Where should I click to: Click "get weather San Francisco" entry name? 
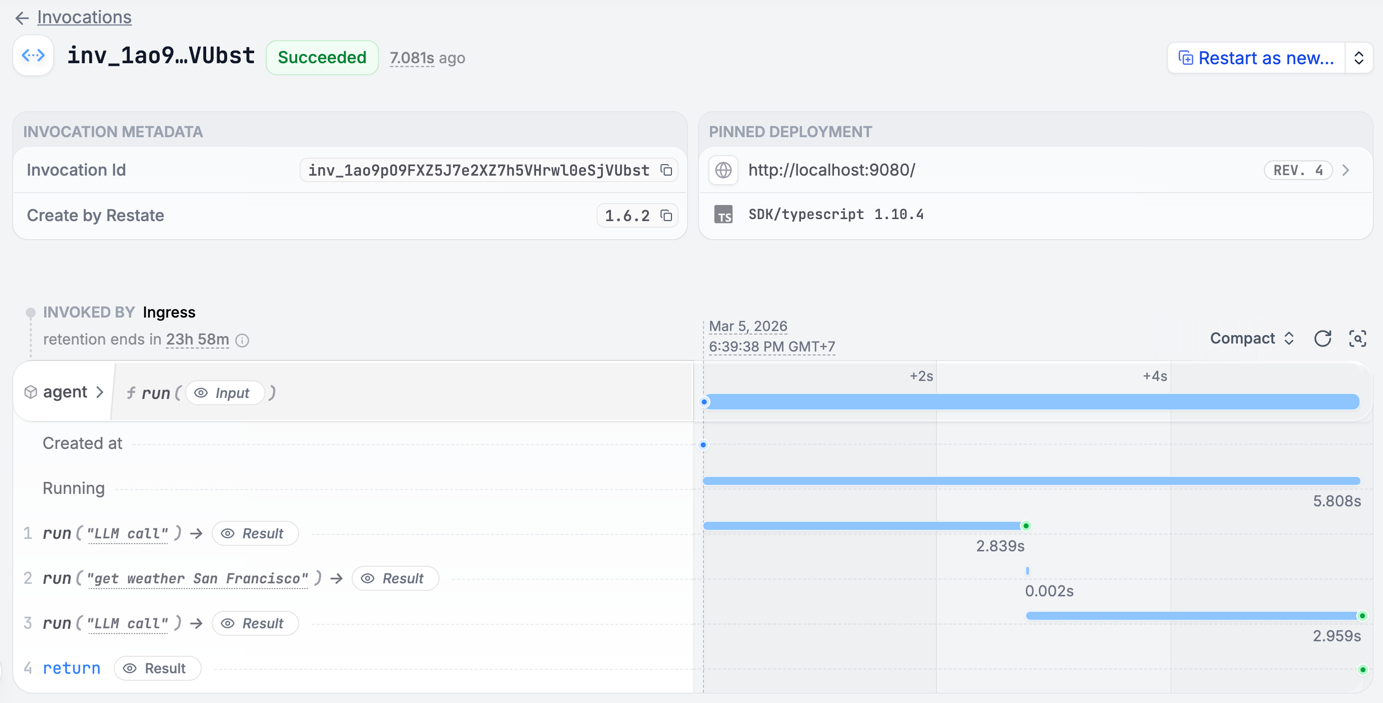(x=198, y=579)
